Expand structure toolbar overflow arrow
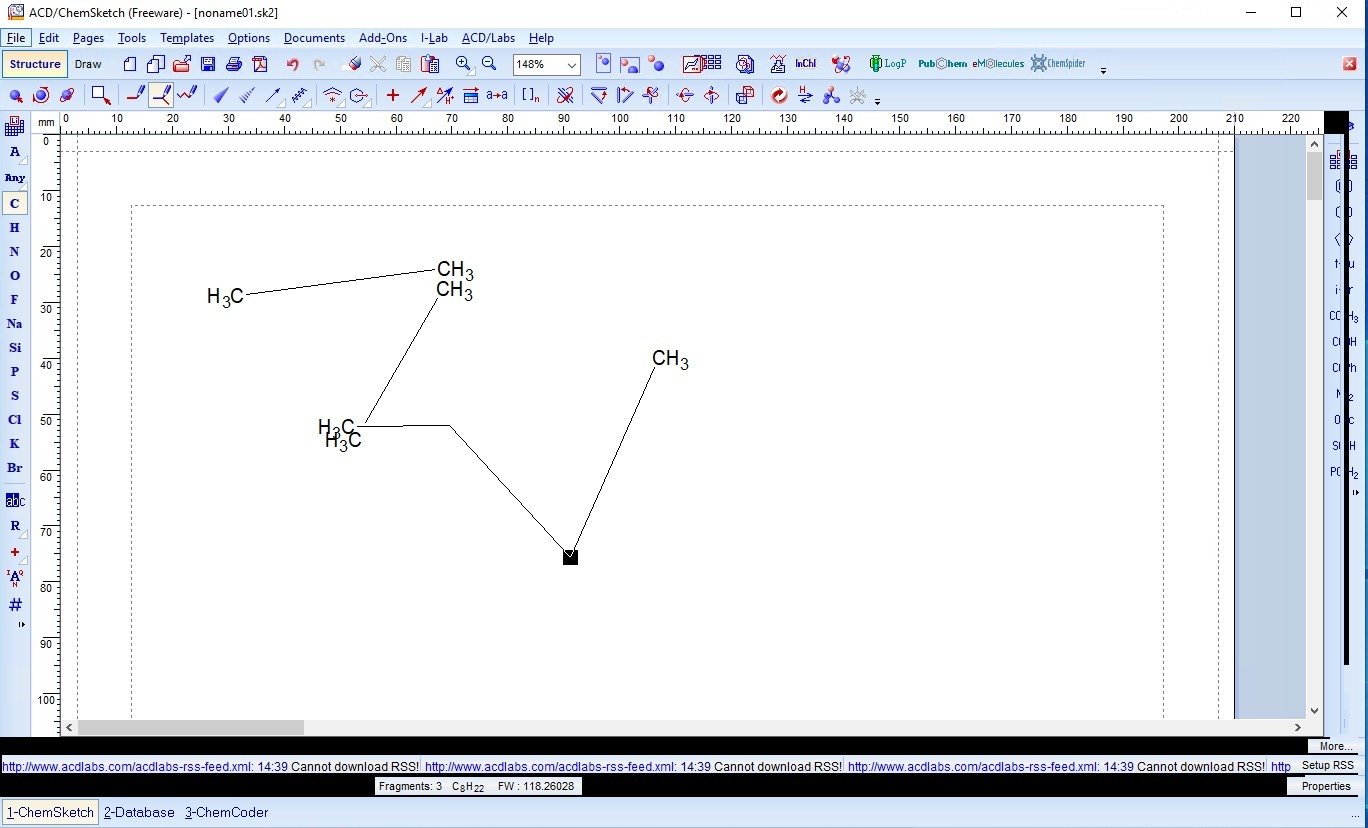This screenshot has width=1368, height=828. 877,101
